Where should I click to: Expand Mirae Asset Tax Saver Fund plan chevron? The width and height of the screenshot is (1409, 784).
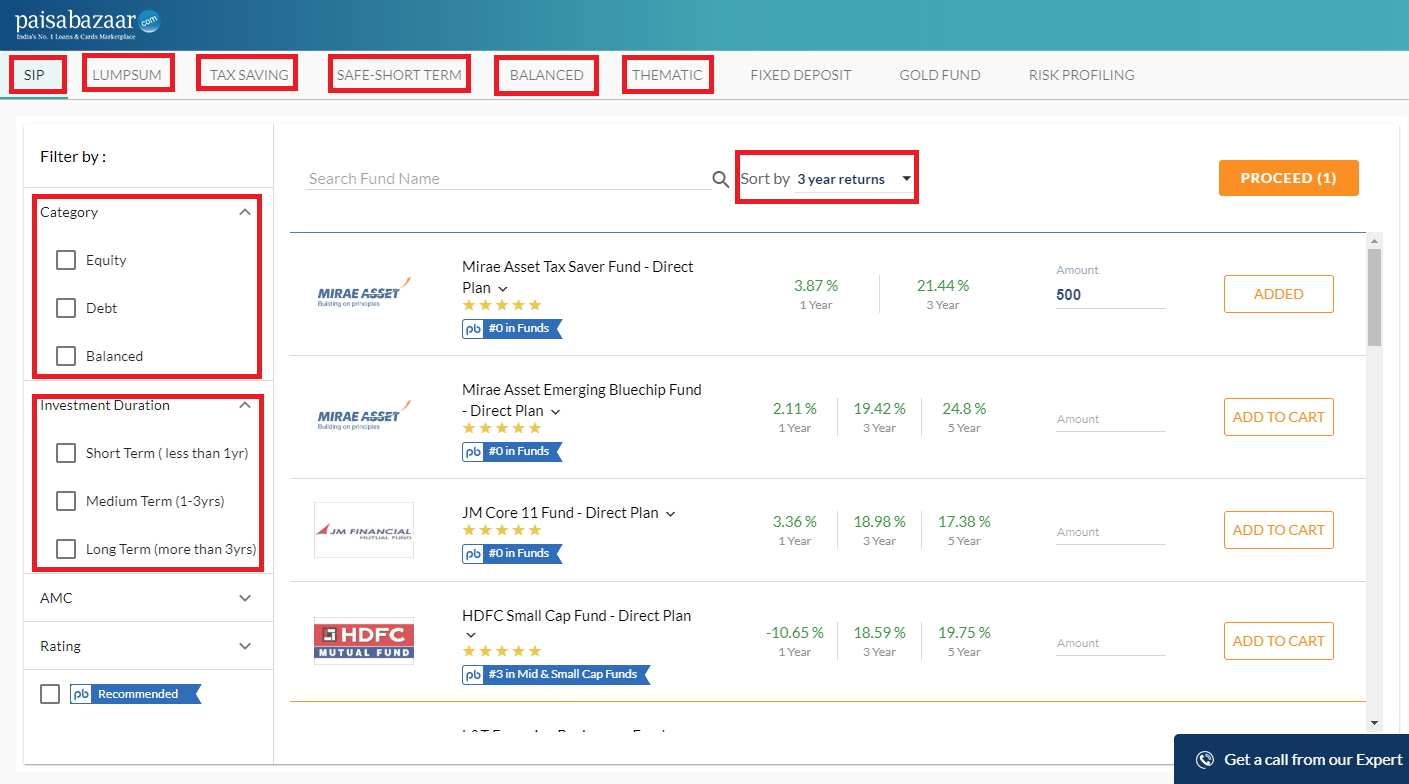click(503, 289)
